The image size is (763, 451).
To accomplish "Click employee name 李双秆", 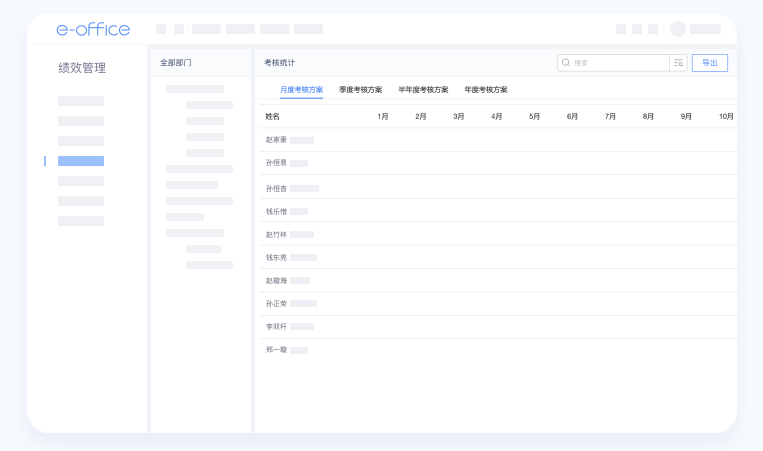I will click(276, 326).
